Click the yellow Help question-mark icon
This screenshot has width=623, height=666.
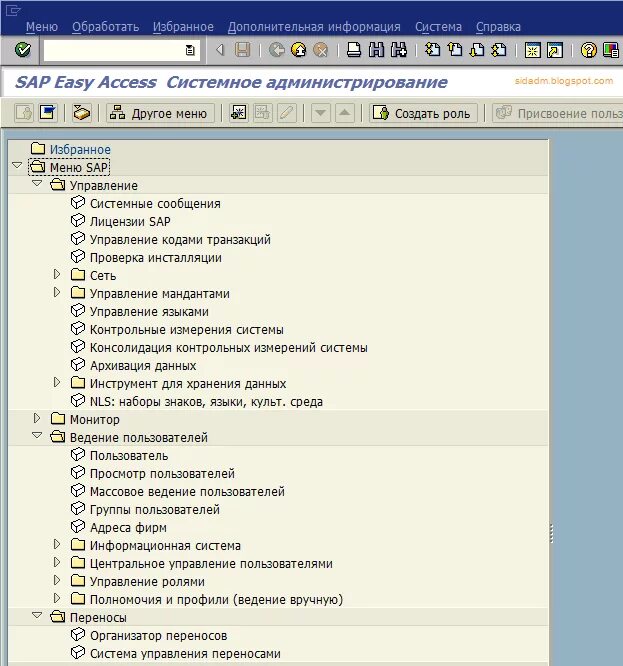[589, 50]
